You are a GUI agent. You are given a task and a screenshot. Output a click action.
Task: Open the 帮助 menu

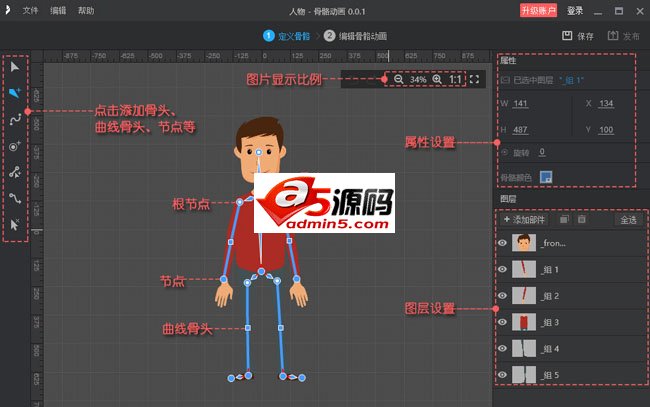click(x=86, y=11)
